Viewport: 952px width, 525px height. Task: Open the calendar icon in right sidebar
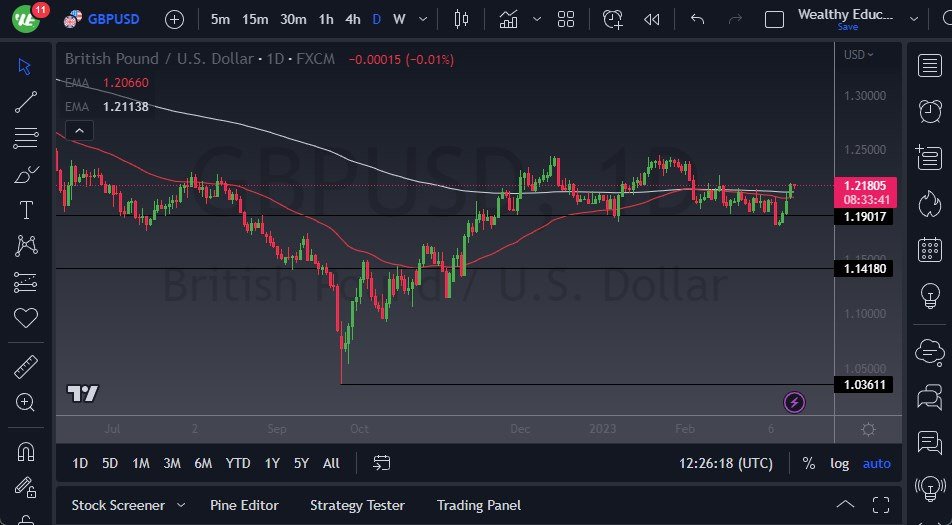(929, 250)
